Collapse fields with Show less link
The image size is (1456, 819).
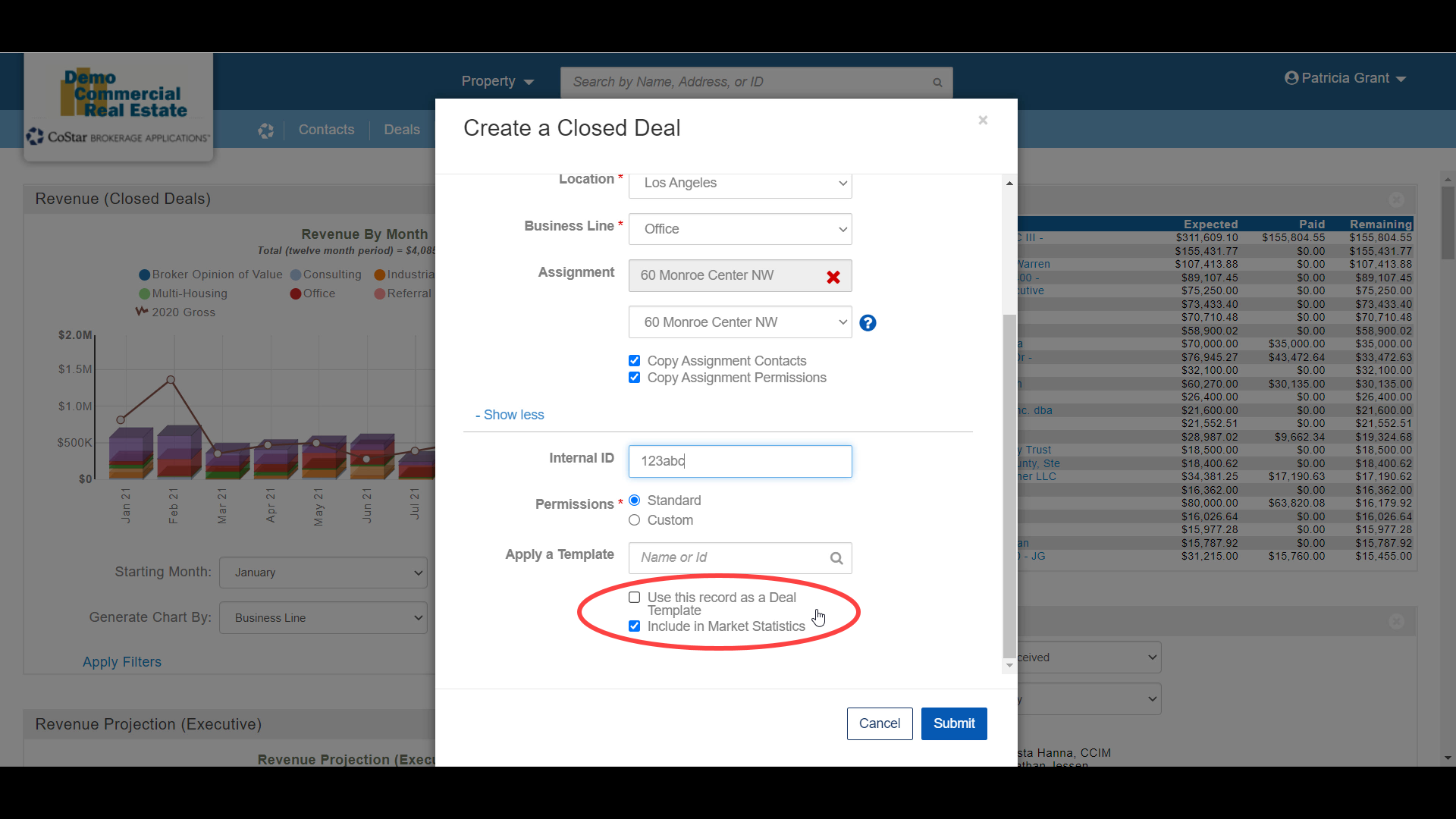coord(510,415)
